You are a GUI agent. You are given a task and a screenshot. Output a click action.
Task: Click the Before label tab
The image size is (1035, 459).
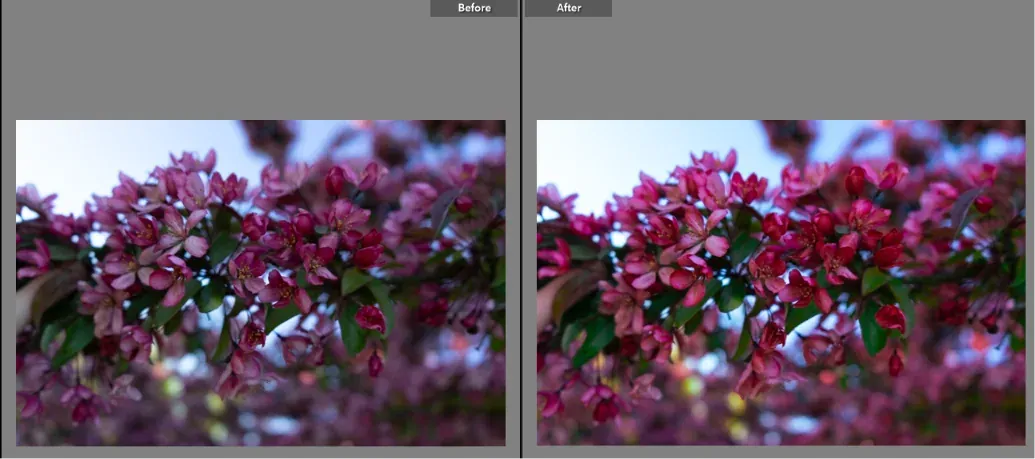pyautogui.click(x=474, y=8)
